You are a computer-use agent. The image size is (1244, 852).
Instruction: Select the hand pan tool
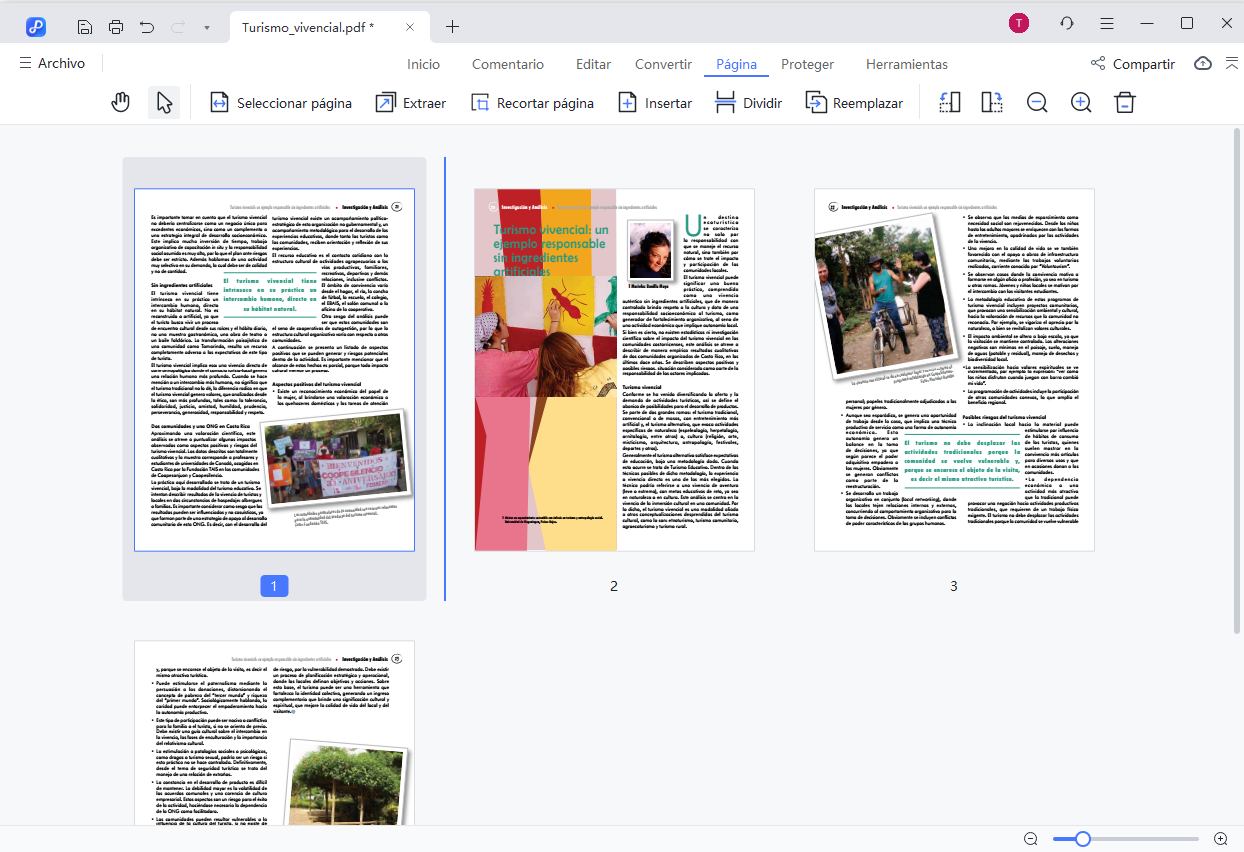pos(121,102)
